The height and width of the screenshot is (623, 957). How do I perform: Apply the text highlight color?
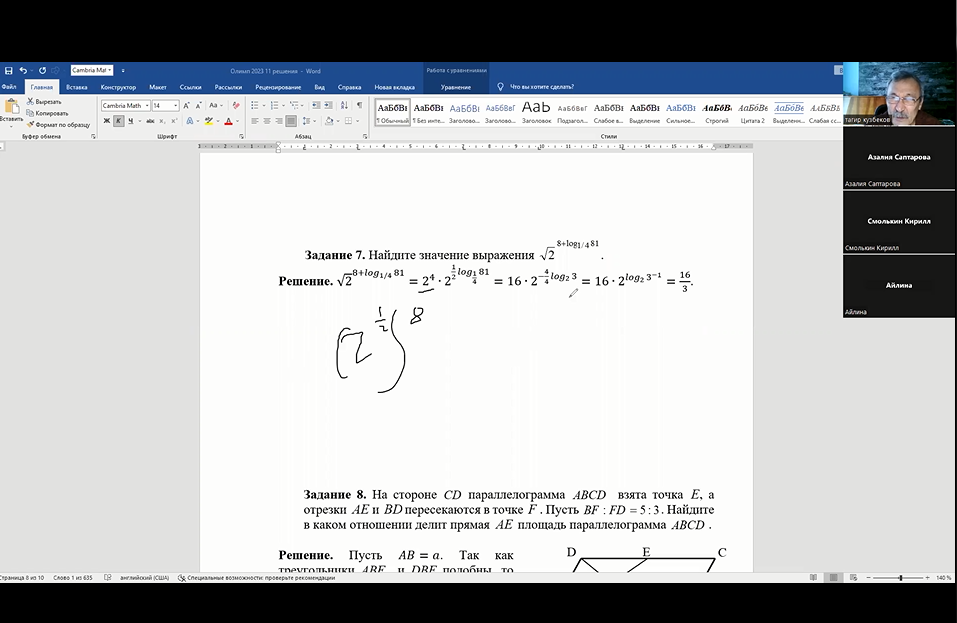[x=208, y=121]
